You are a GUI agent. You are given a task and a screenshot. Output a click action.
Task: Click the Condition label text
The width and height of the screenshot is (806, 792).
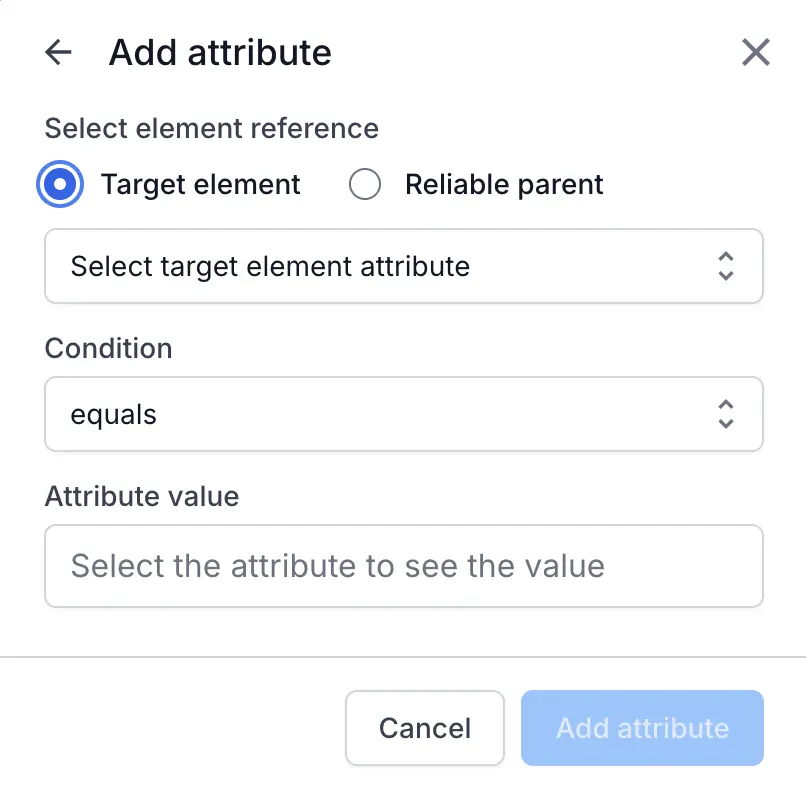point(108,348)
